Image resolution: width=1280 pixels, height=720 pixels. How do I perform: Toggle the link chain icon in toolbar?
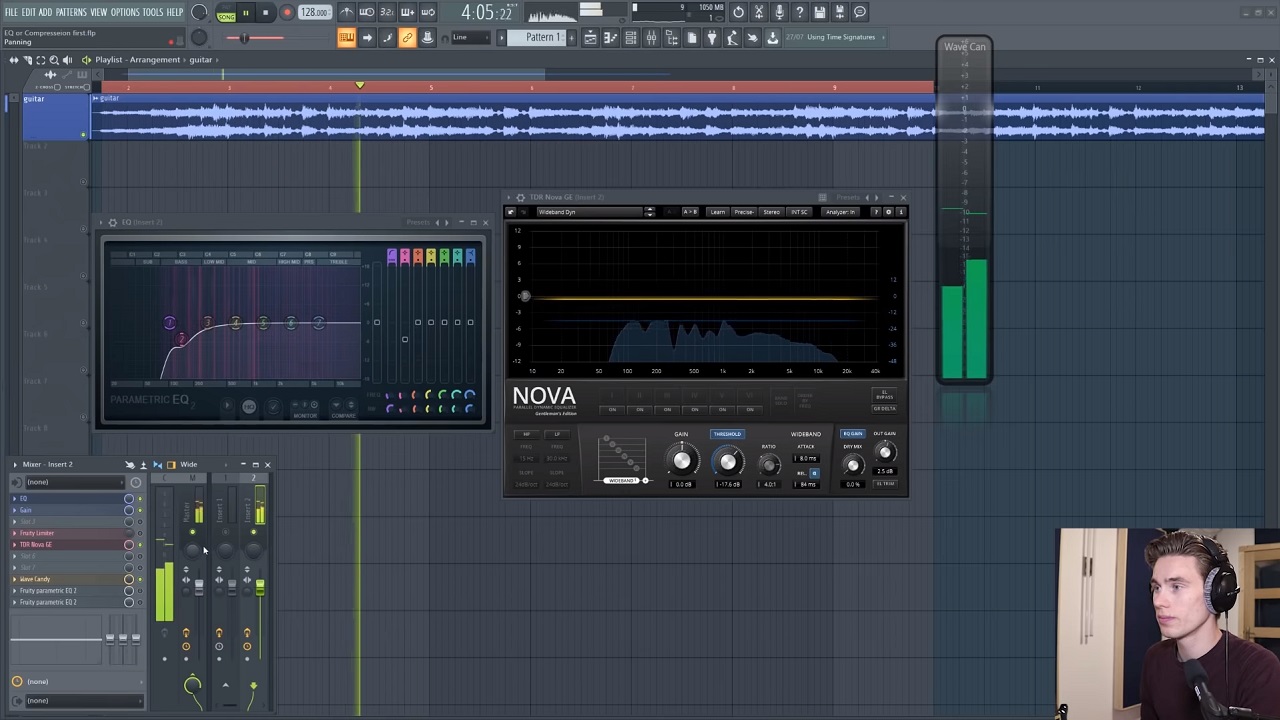pos(407,38)
